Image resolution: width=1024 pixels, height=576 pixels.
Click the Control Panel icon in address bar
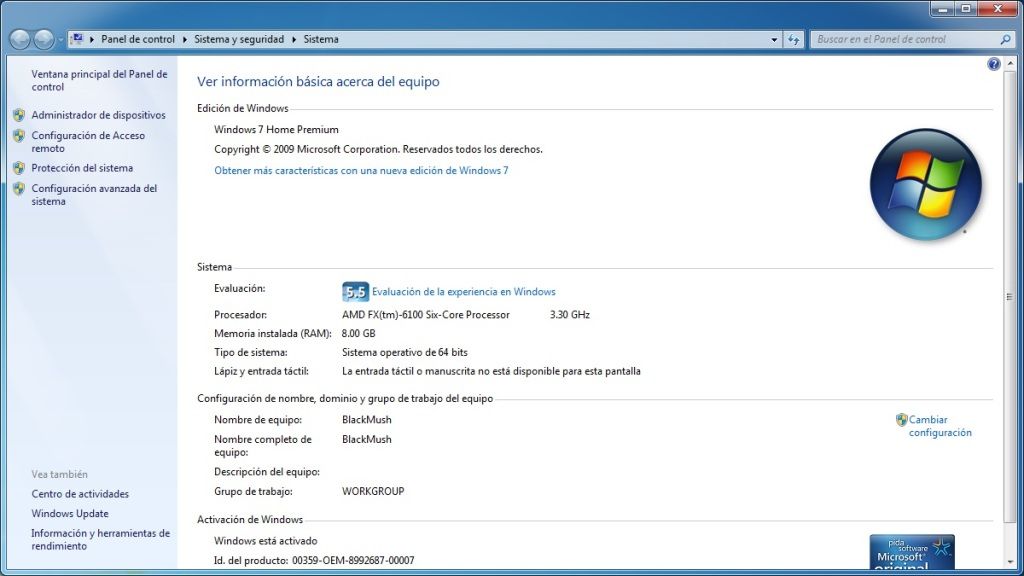[77, 39]
